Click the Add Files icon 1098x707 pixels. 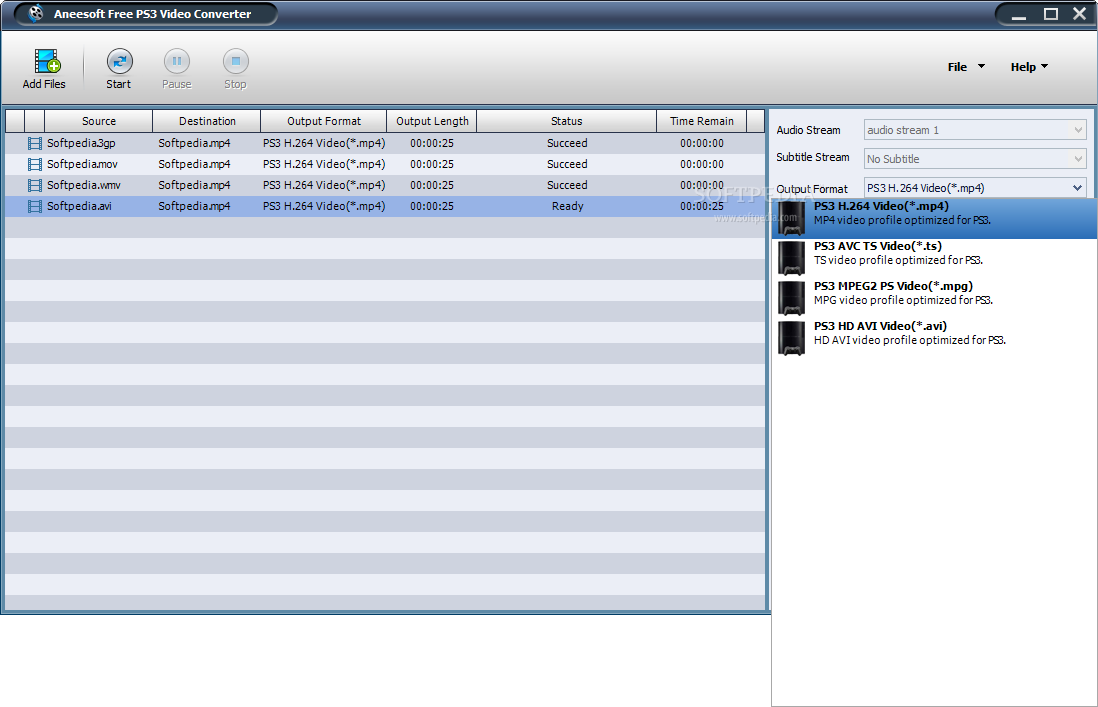[x=46, y=62]
